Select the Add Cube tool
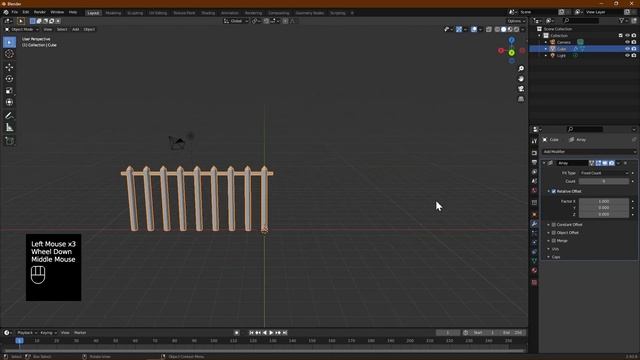This screenshot has width=640, height=360. (9, 141)
